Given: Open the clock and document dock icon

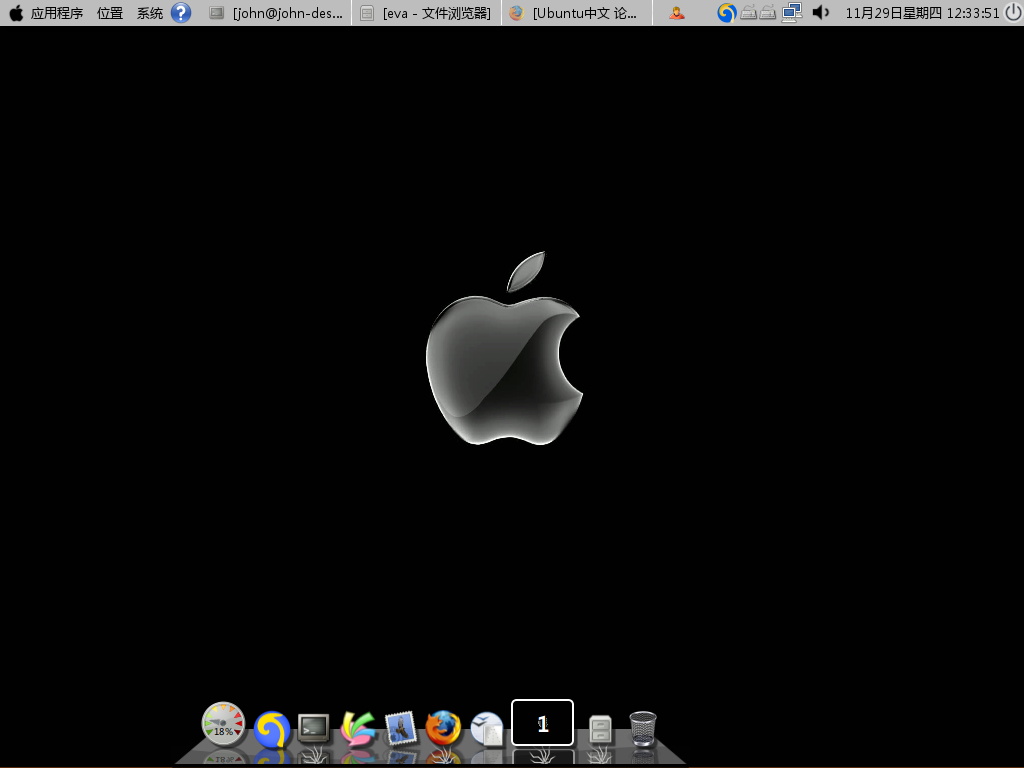Looking at the screenshot, I should point(487,729).
